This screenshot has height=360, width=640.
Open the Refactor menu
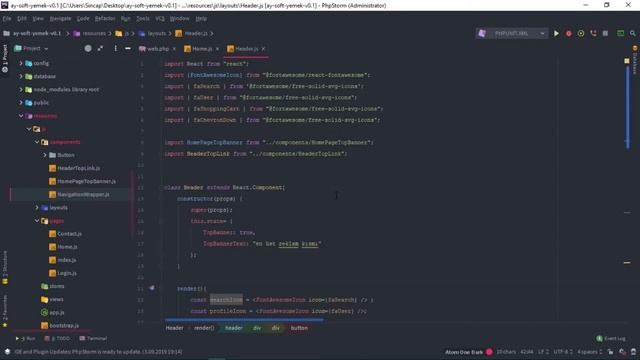105,18
